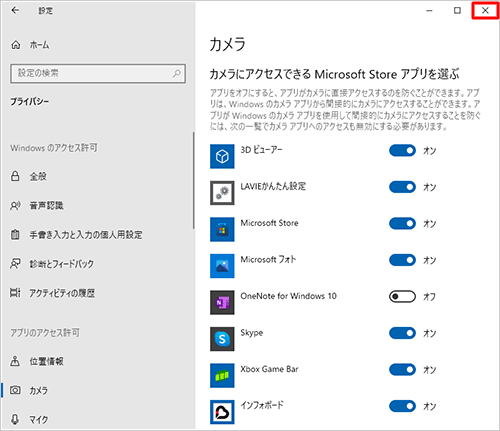500x431 pixels.
Task: Select the clipboard icon for 手書き入力
Action: [15, 235]
